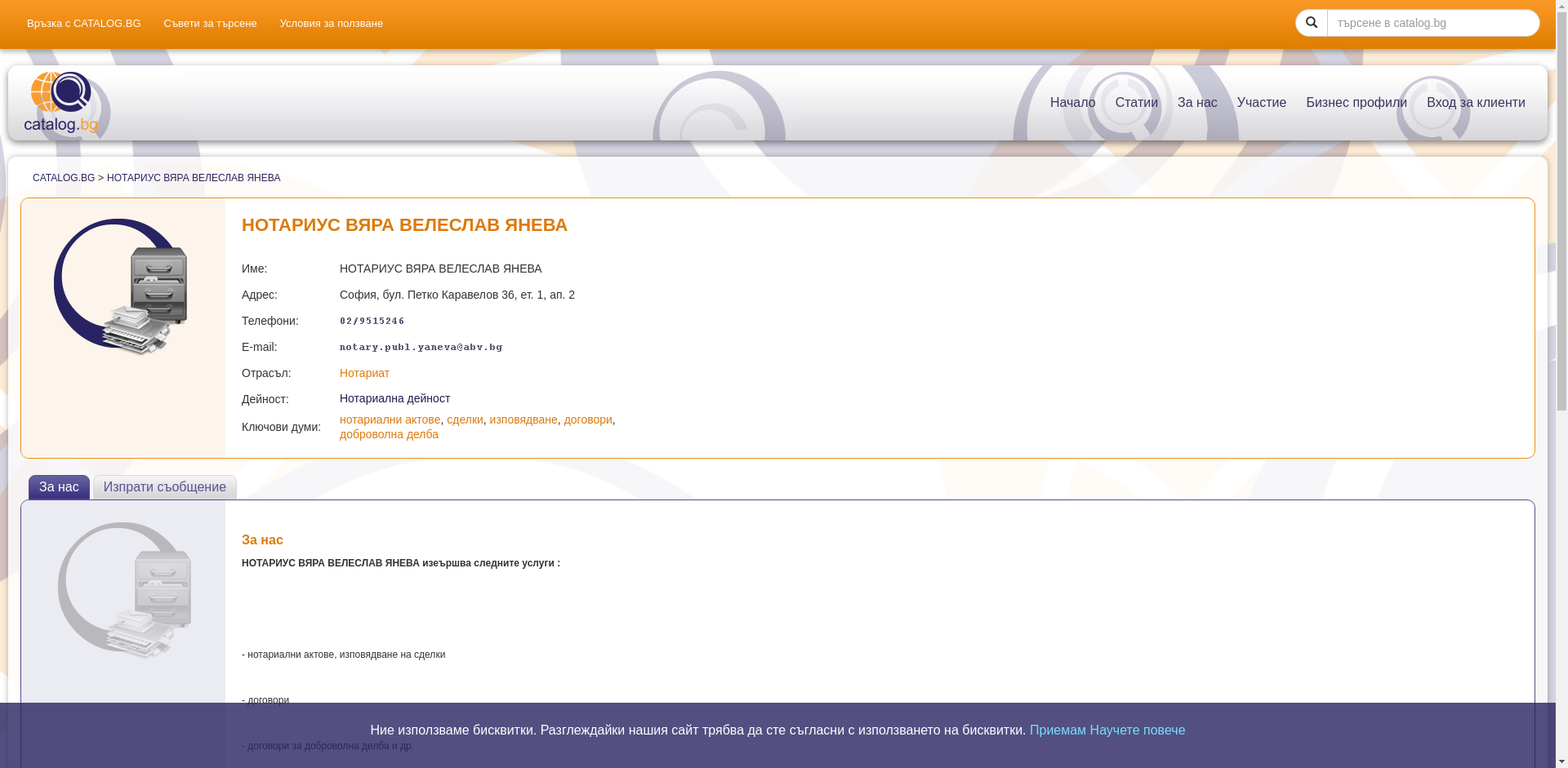Click the catalog.bg globe logo
1568x768 pixels.
[x=61, y=102]
